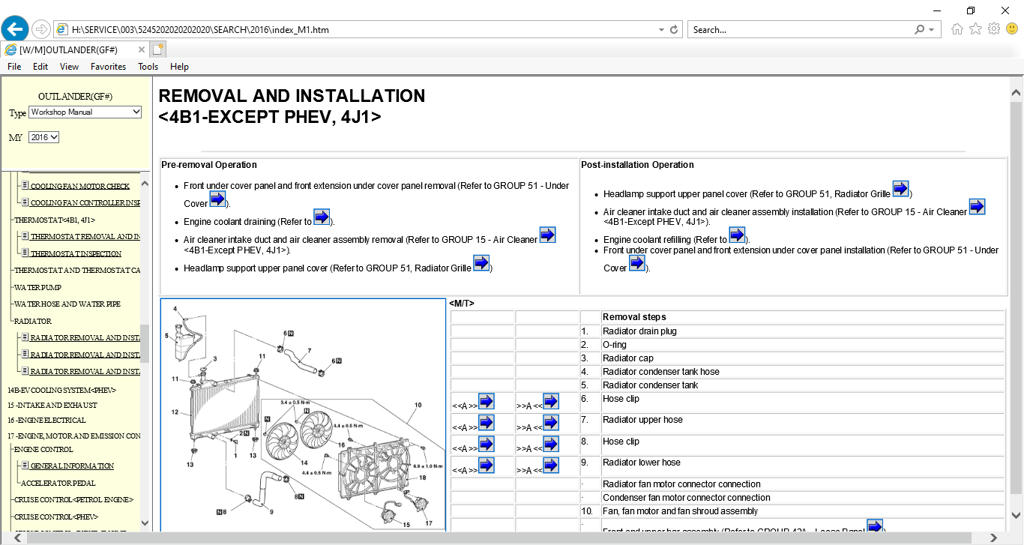Select ACCELERATOR PEDAL in the tree
1024x545 pixels.
tap(58, 483)
